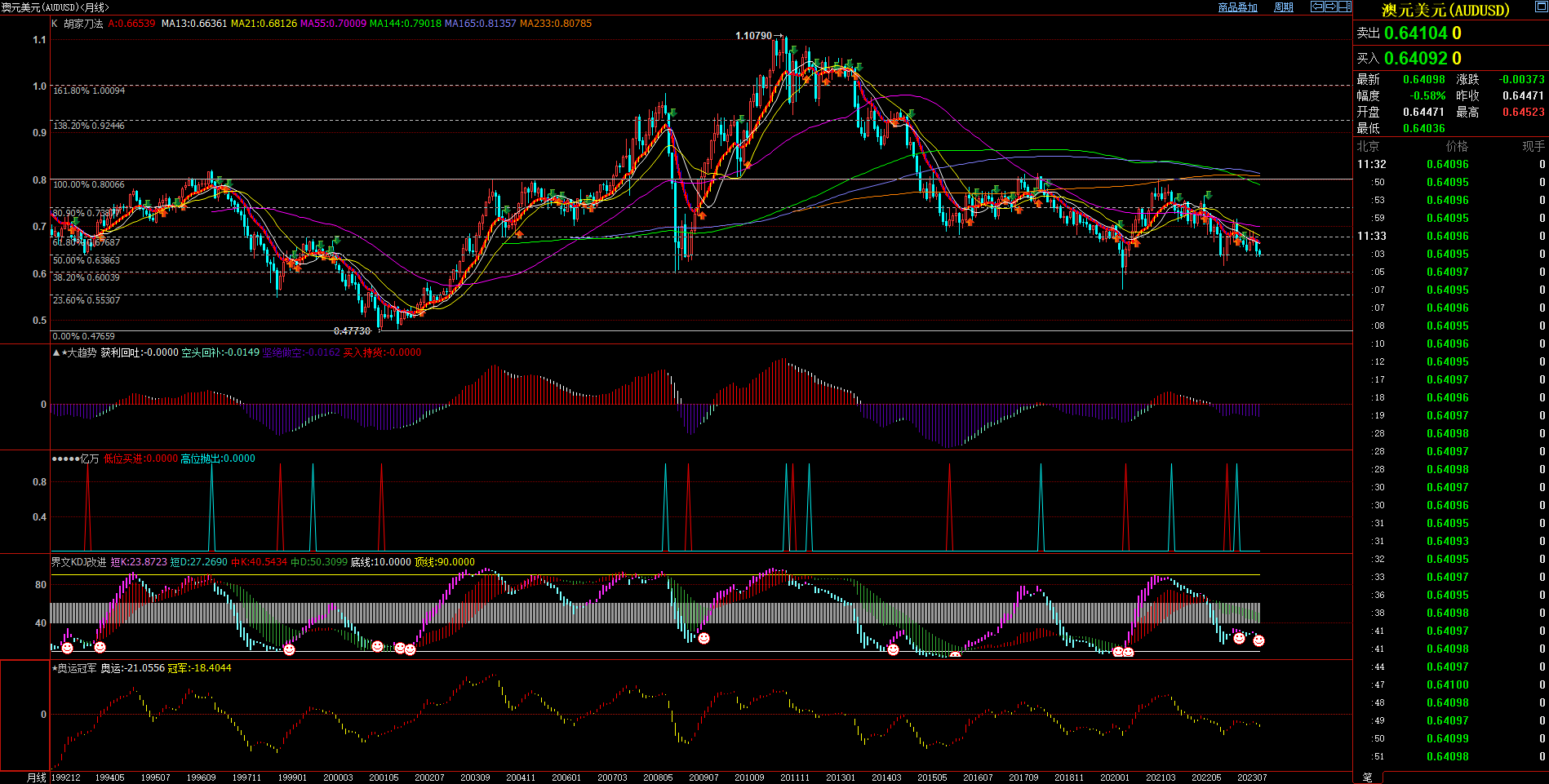
Task: Click the left arrow navigation icon
Action: click(1316, 7)
